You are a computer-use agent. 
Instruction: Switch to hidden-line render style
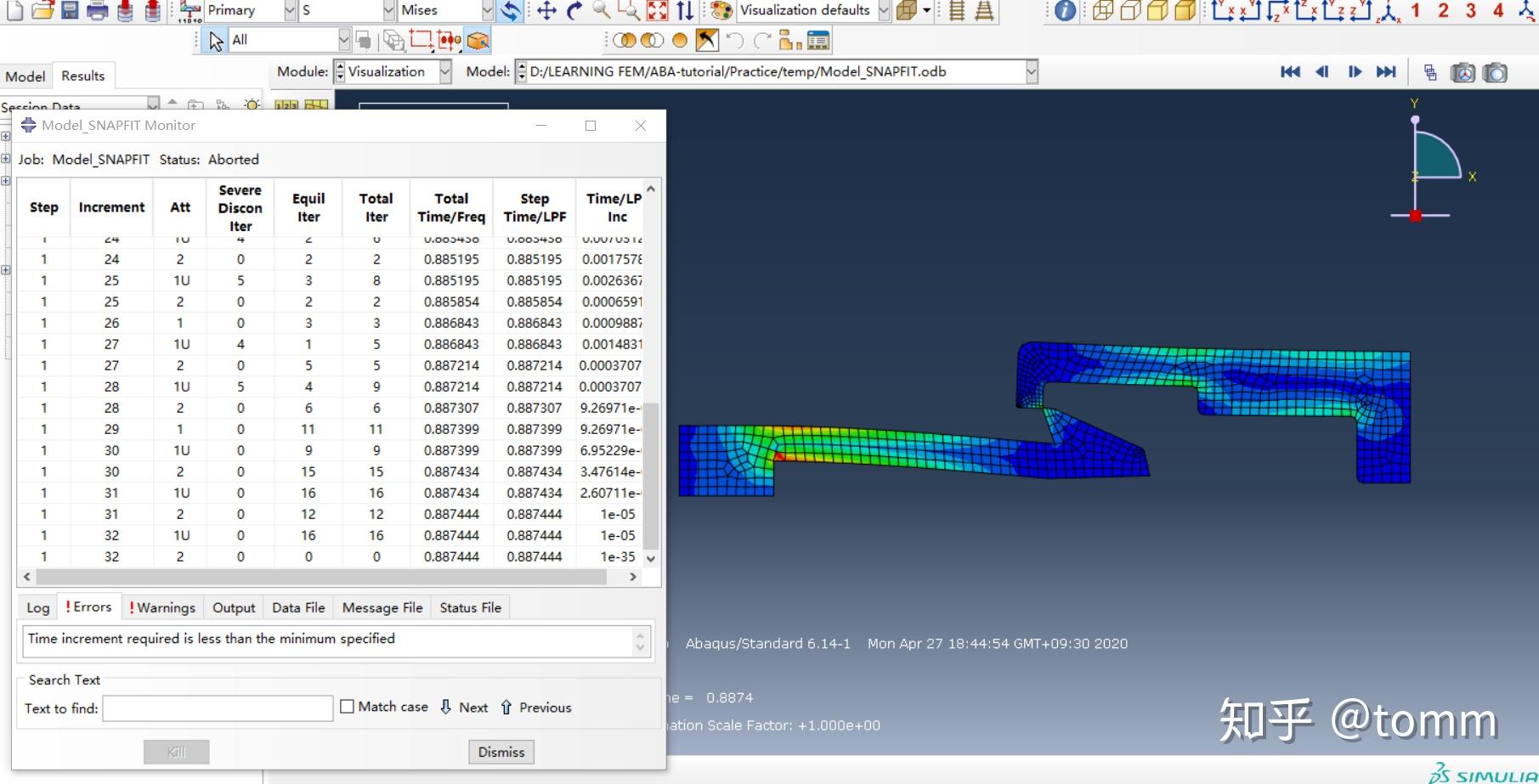(x=1130, y=10)
